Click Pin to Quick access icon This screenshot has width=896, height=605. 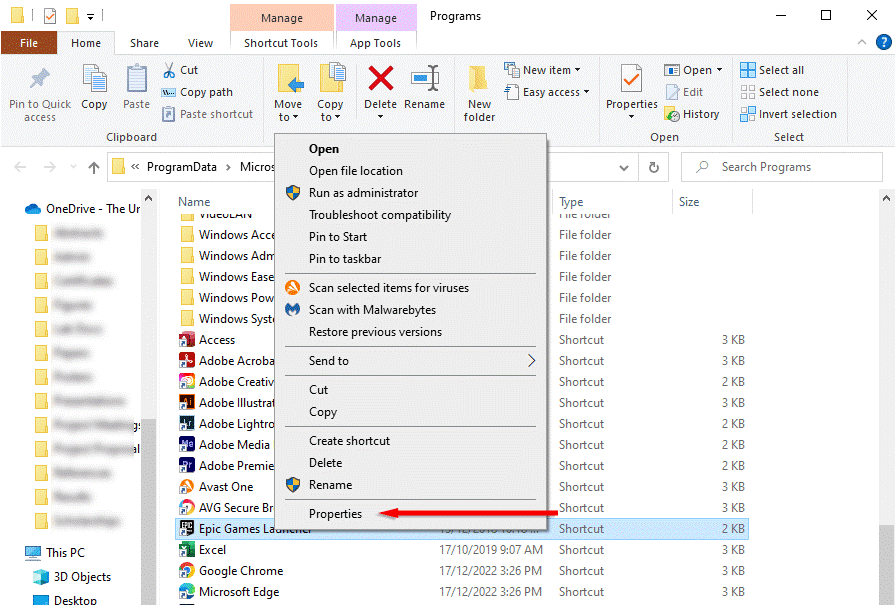pos(39,79)
